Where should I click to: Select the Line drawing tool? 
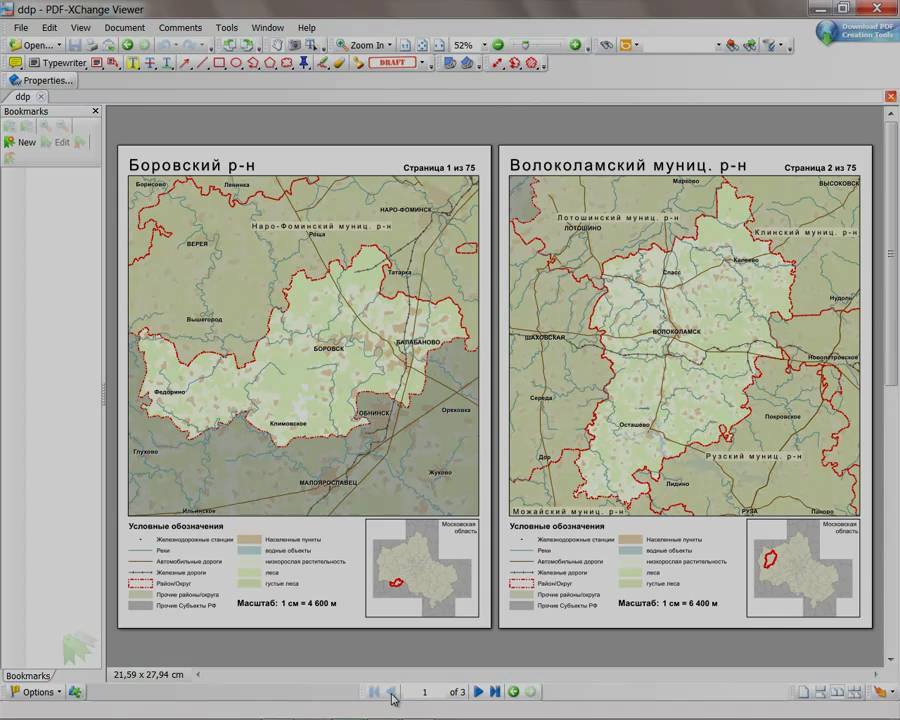[x=201, y=63]
